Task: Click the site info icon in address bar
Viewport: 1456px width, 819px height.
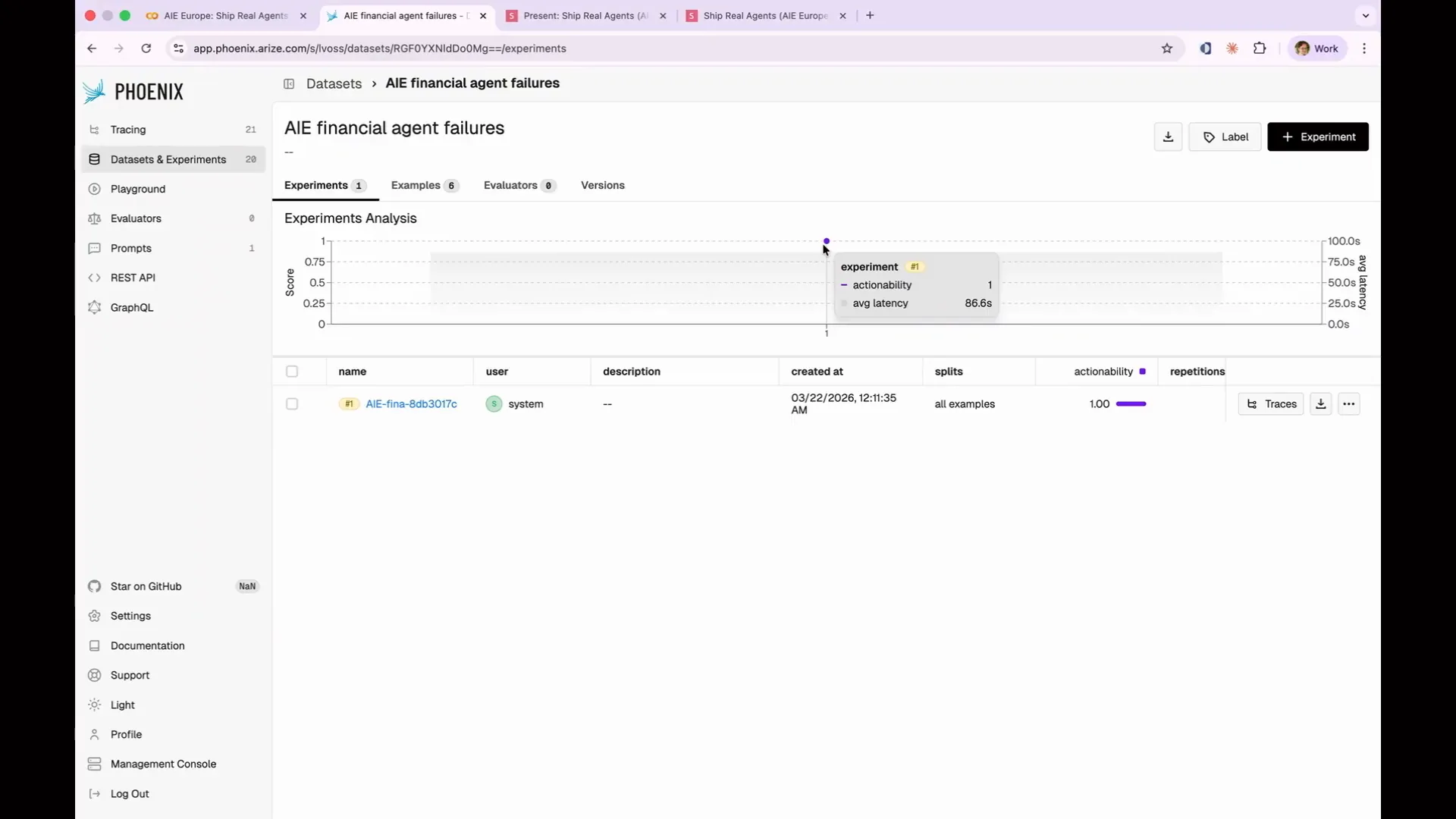Action: (178, 49)
